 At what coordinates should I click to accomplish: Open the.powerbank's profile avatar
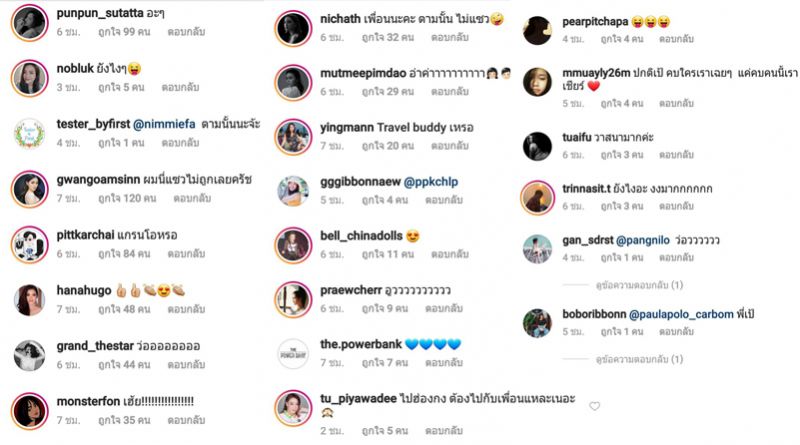[x=293, y=354]
